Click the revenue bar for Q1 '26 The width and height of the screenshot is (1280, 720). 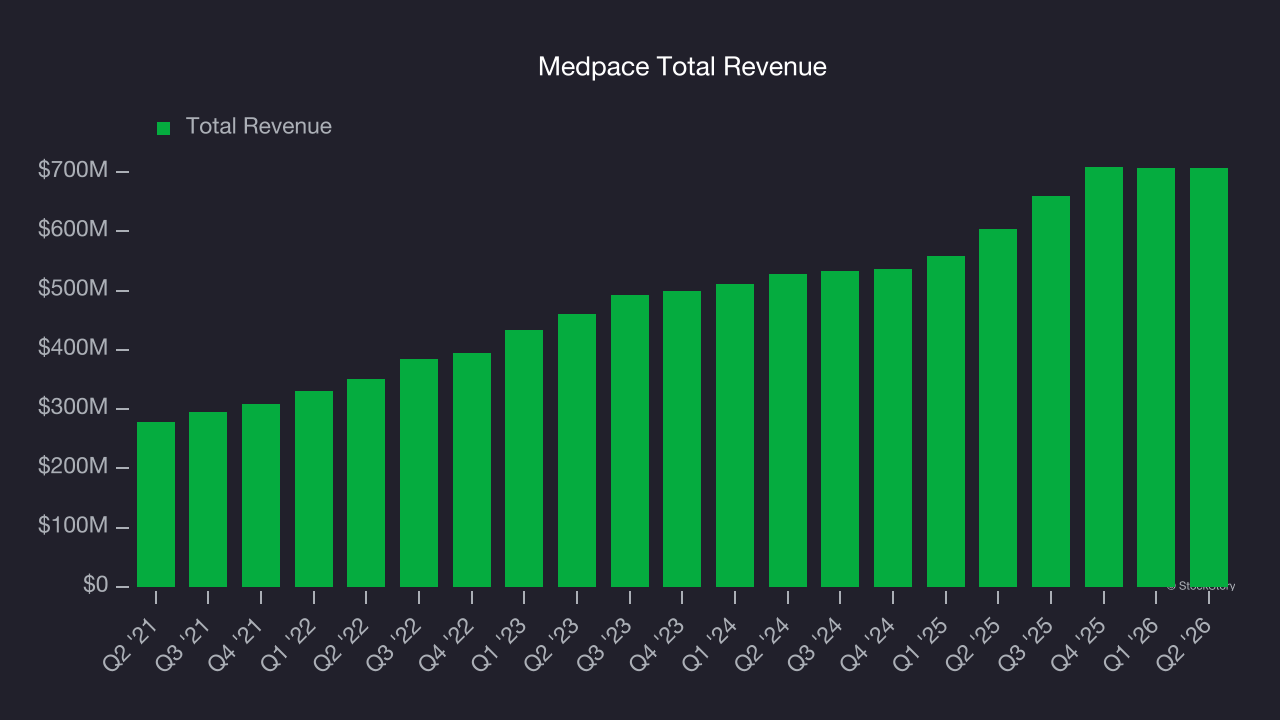coord(1156,377)
